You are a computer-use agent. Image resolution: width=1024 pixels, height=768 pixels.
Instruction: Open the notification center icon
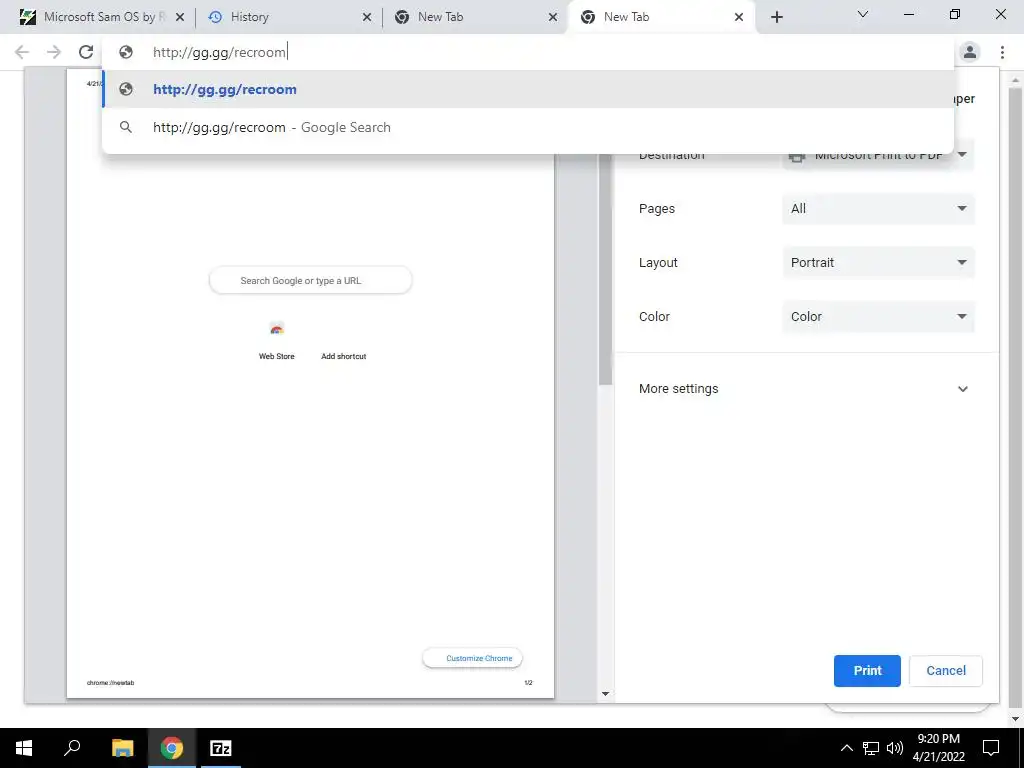991,748
